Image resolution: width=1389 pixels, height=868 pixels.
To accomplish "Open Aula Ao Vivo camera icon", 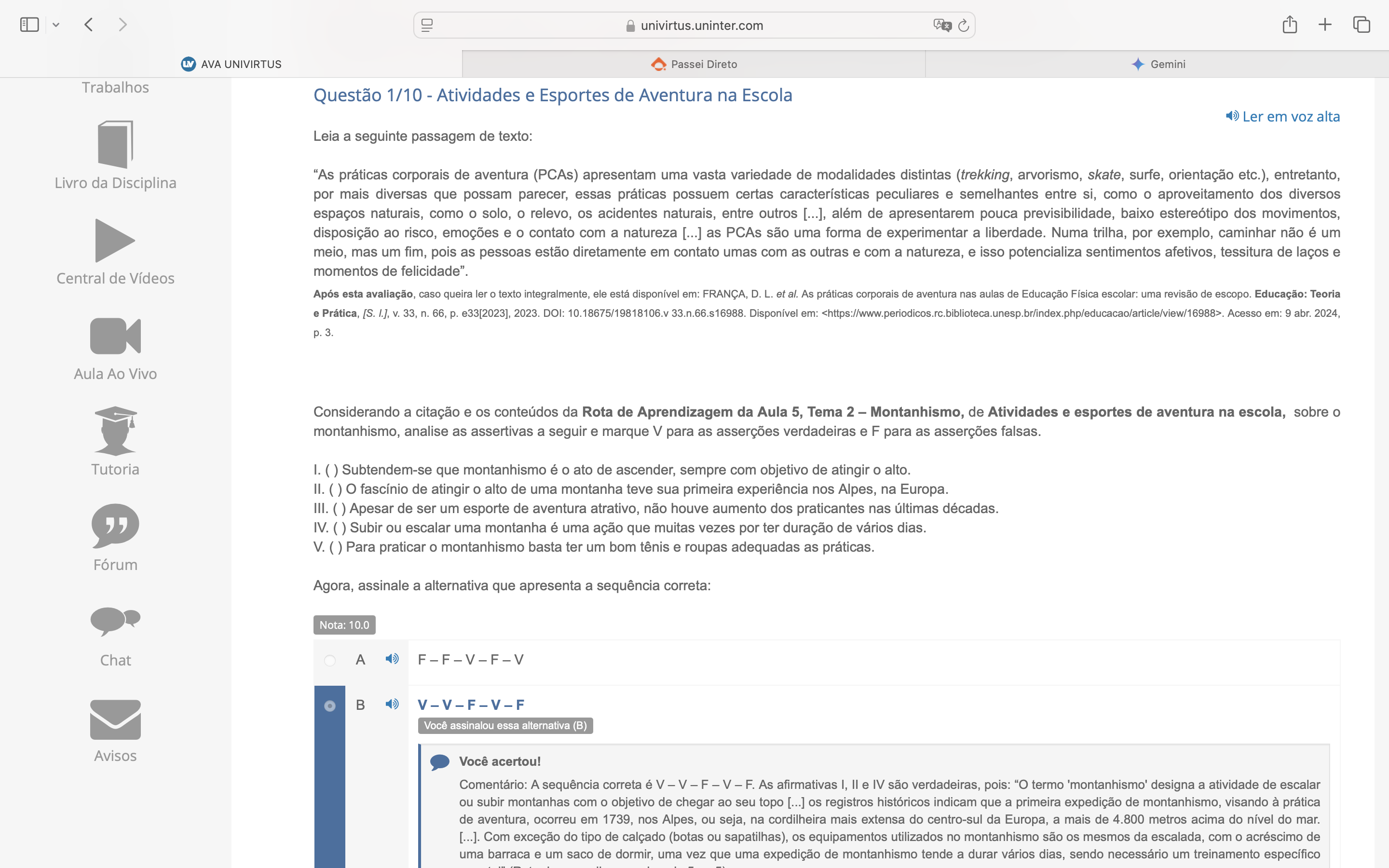I will pos(115,336).
